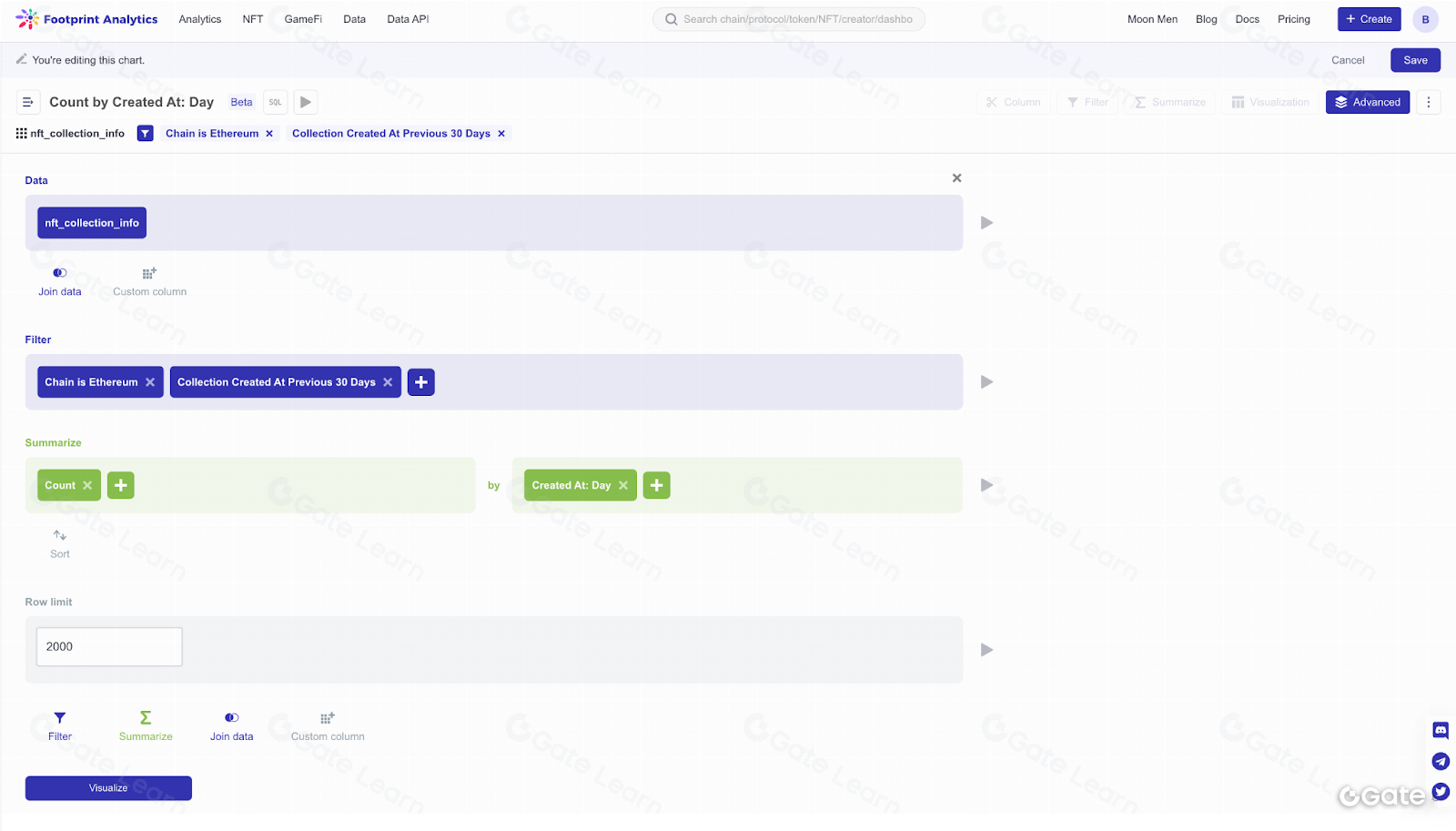This screenshot has width=1456, height=831.
Task: Open the three-dot more options menu
Action: point(1429,102)
